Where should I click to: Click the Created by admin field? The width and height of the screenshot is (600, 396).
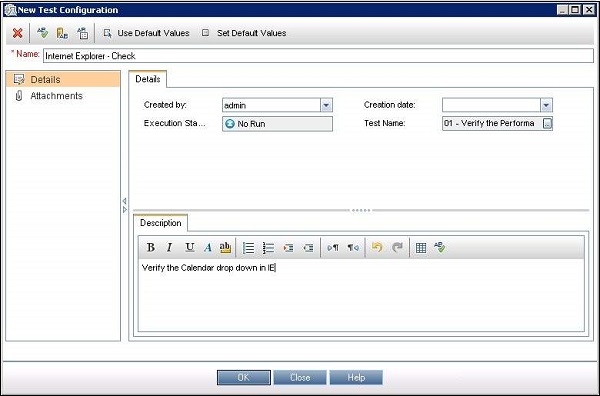(271, 105)
